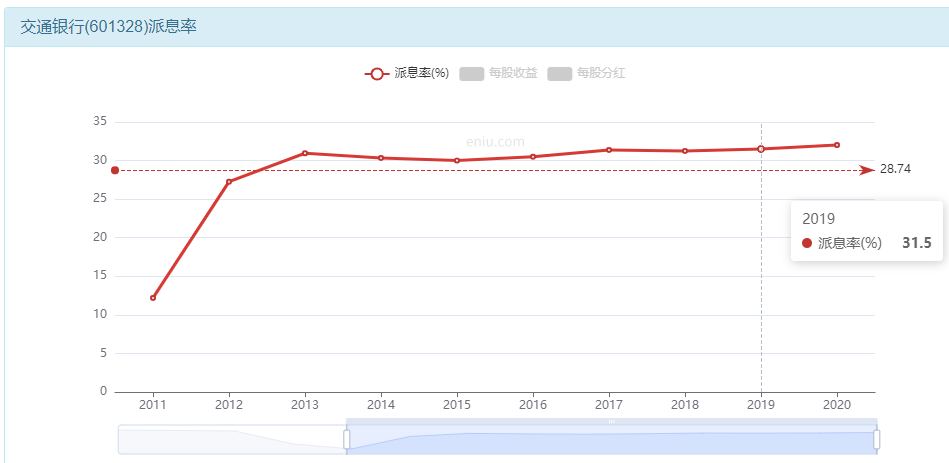The image size is (949, 463).
Task: Enable the 每股收益 legend series
Action: 498,74
